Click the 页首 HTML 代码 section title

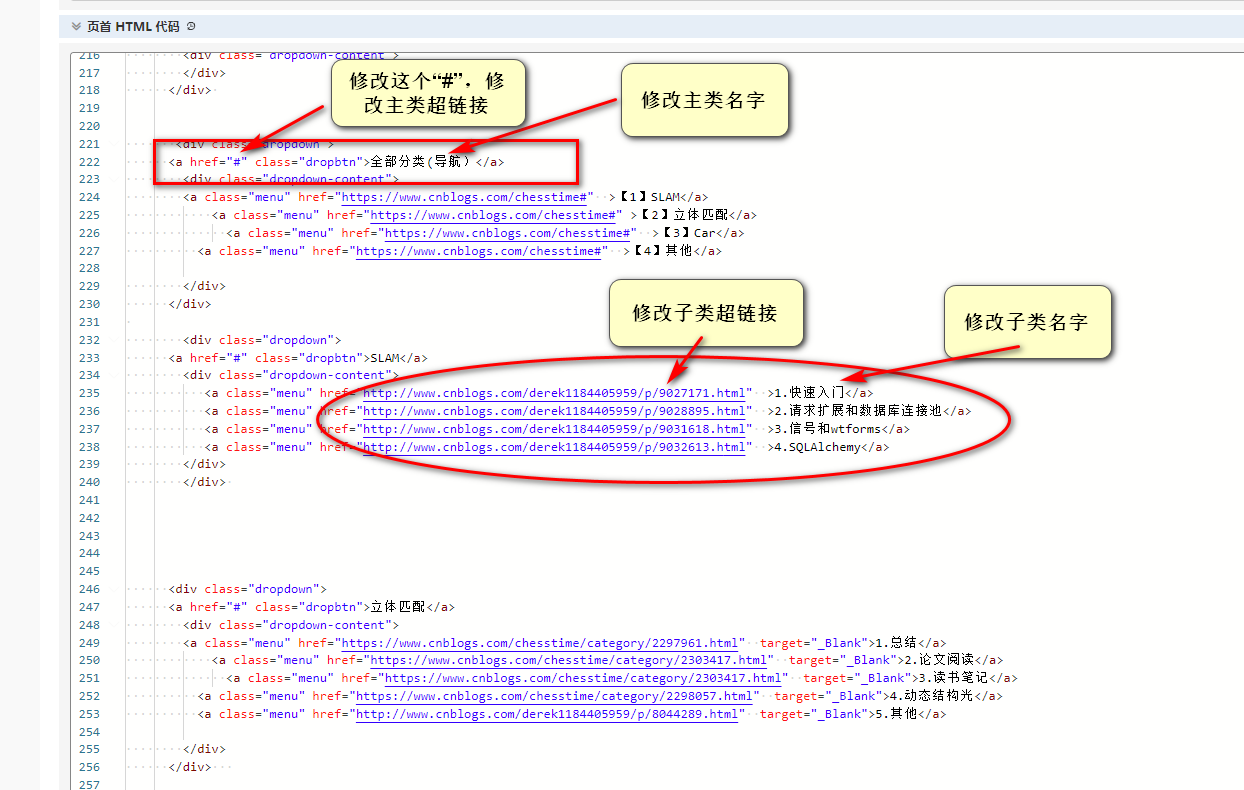point(133,26)
